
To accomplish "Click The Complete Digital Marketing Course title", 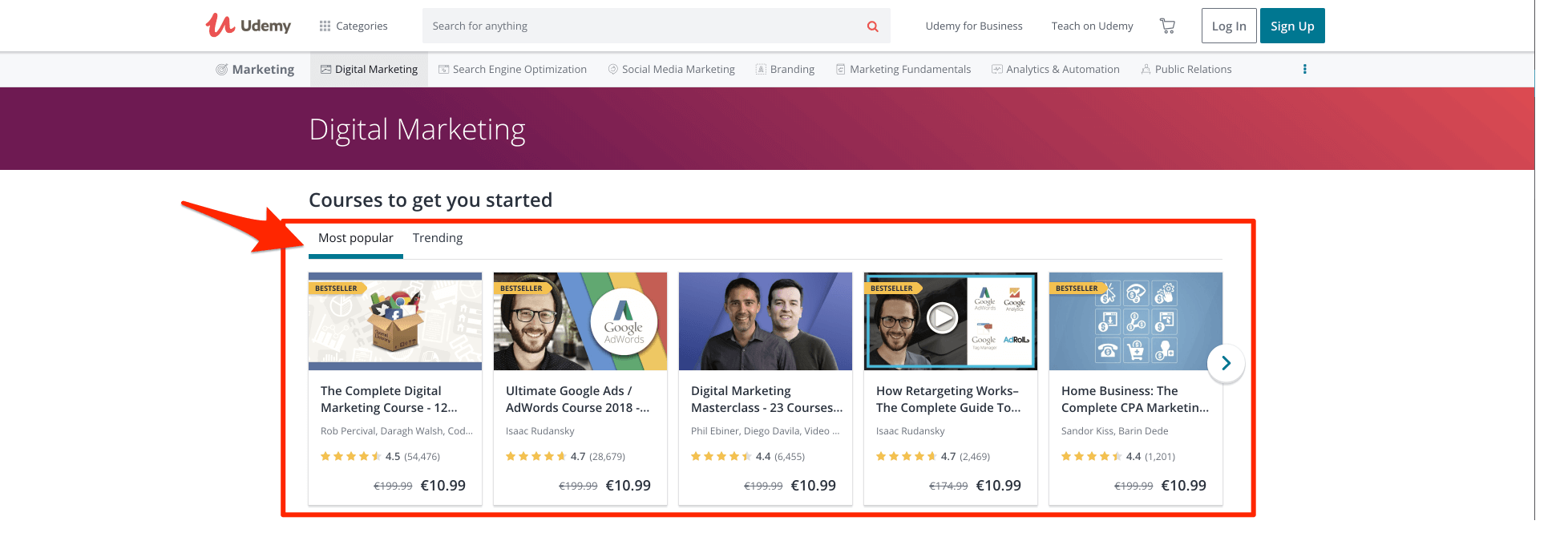I will point(390,399).
